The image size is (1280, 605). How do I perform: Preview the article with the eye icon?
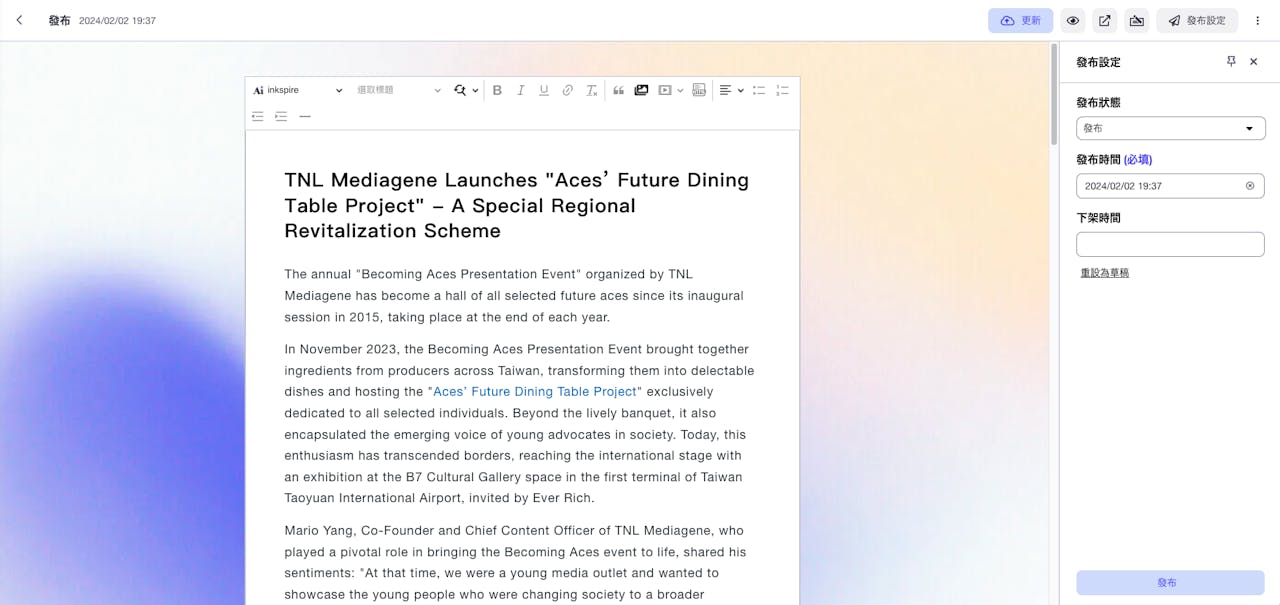tap(1073, 20)
